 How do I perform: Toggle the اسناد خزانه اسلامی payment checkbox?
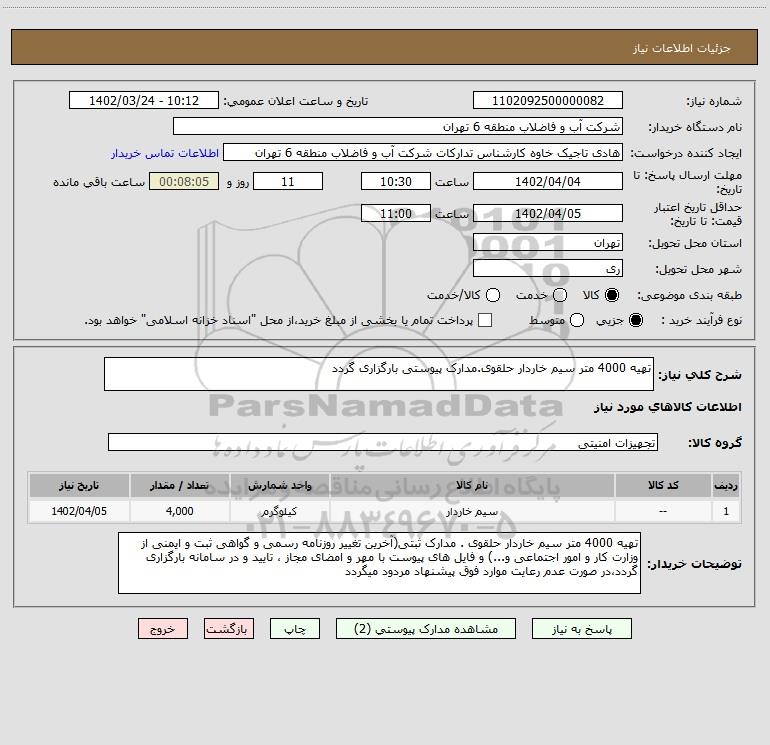point(485,320)
